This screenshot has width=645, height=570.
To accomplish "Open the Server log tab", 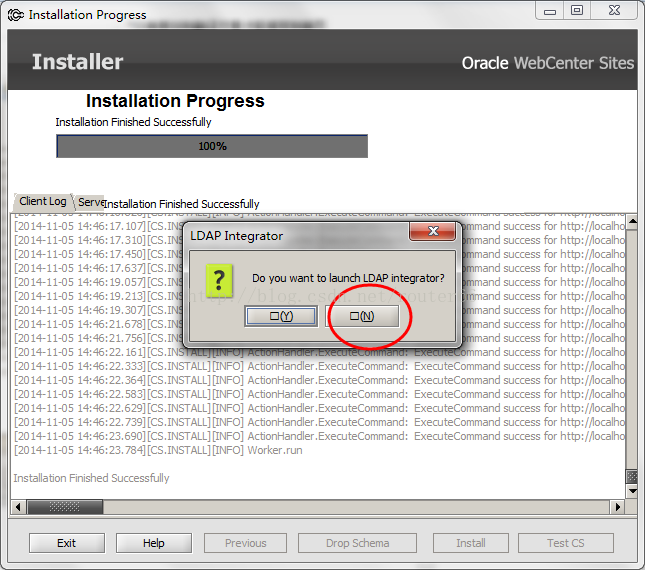I will click(x=90, y=202).
